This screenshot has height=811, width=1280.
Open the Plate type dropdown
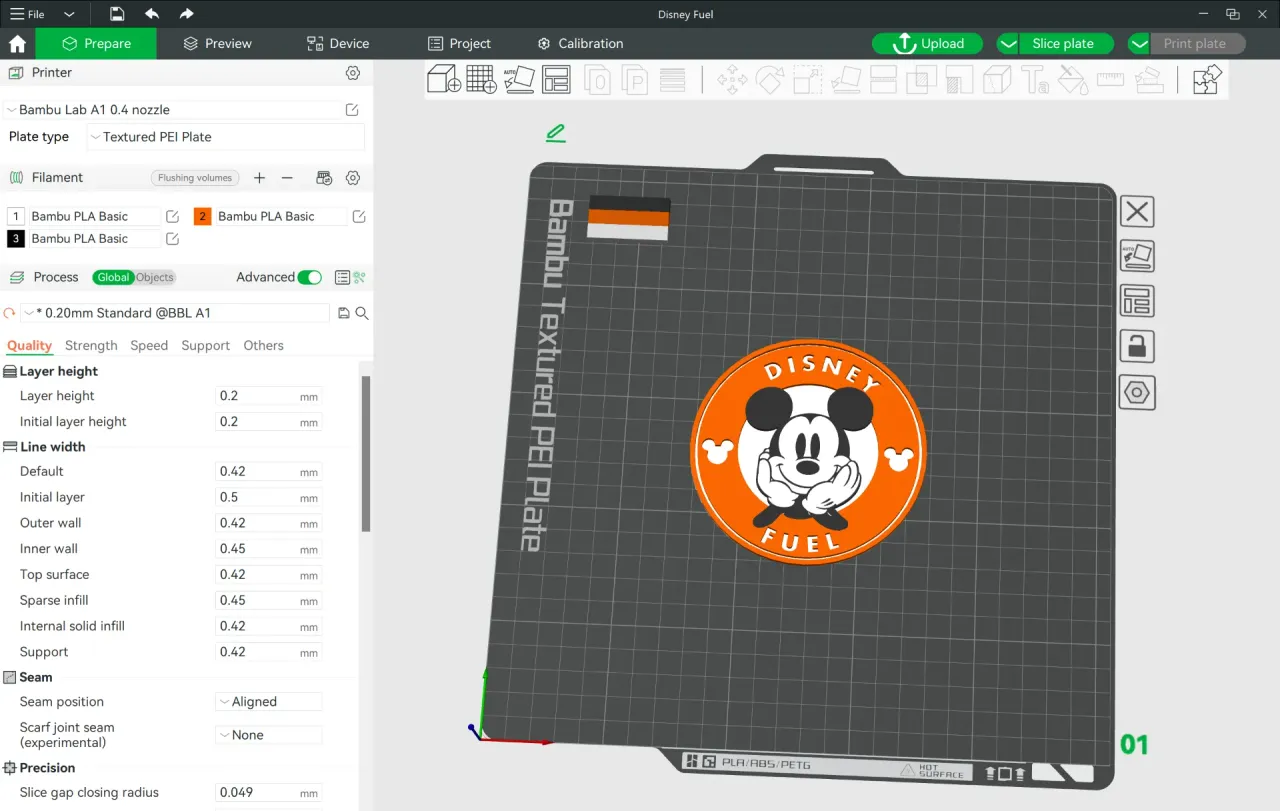click(x=226, y=137)
